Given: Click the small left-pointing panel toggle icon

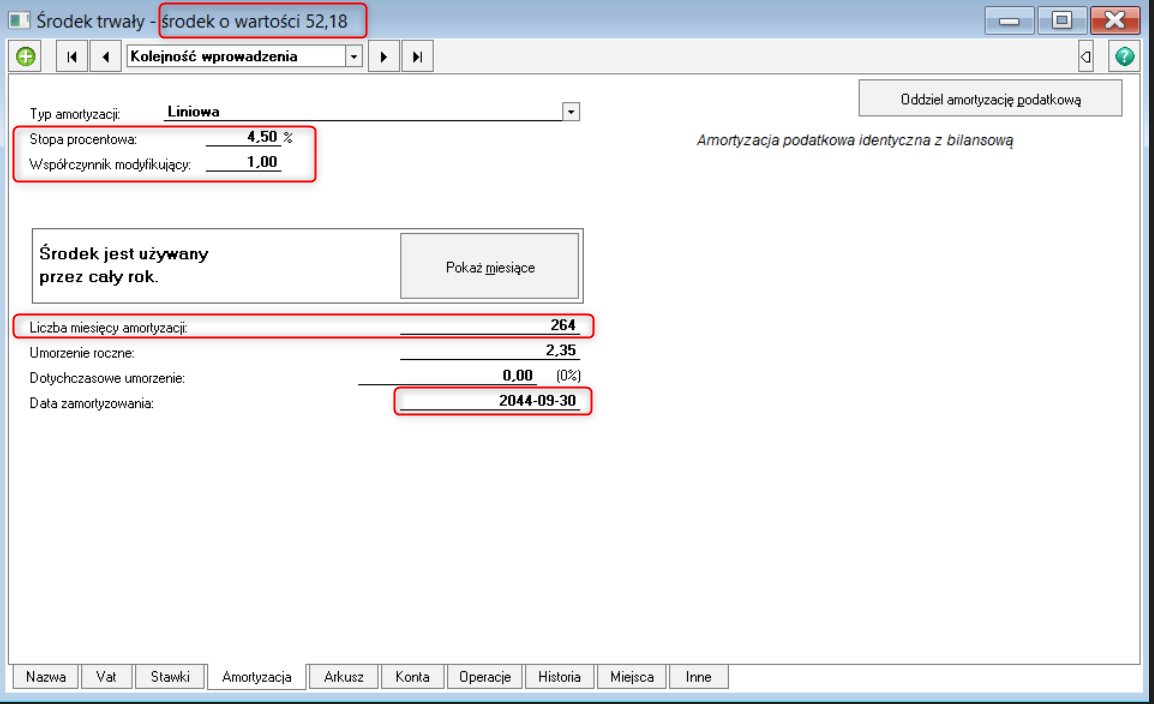Looking at the screenshot, I should [1086, 57].
